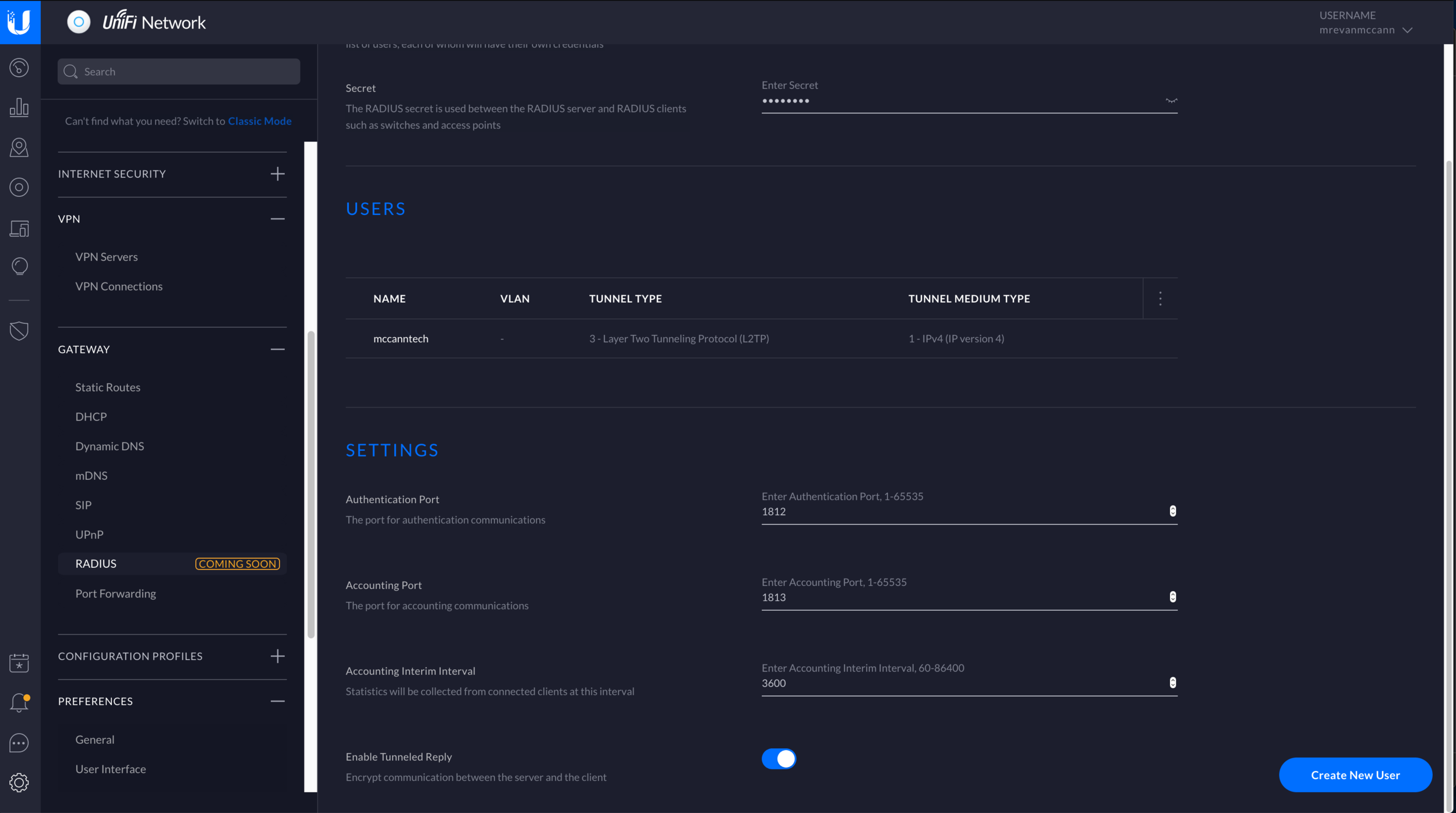Expand the INTERNET SECURITY section
The image size is (1456, 813).
click(278, 173)
